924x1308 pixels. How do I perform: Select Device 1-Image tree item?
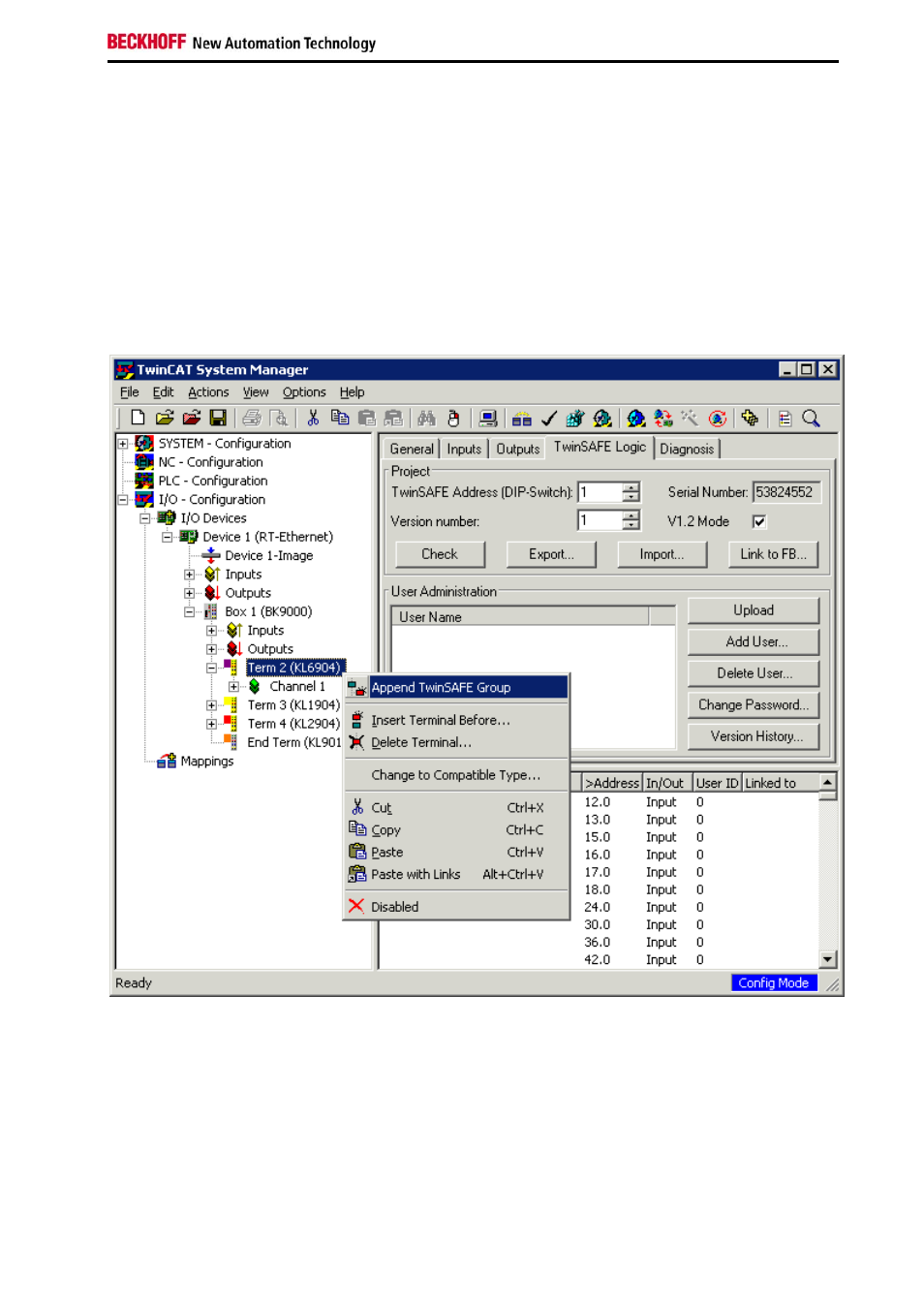pos(269,556)
